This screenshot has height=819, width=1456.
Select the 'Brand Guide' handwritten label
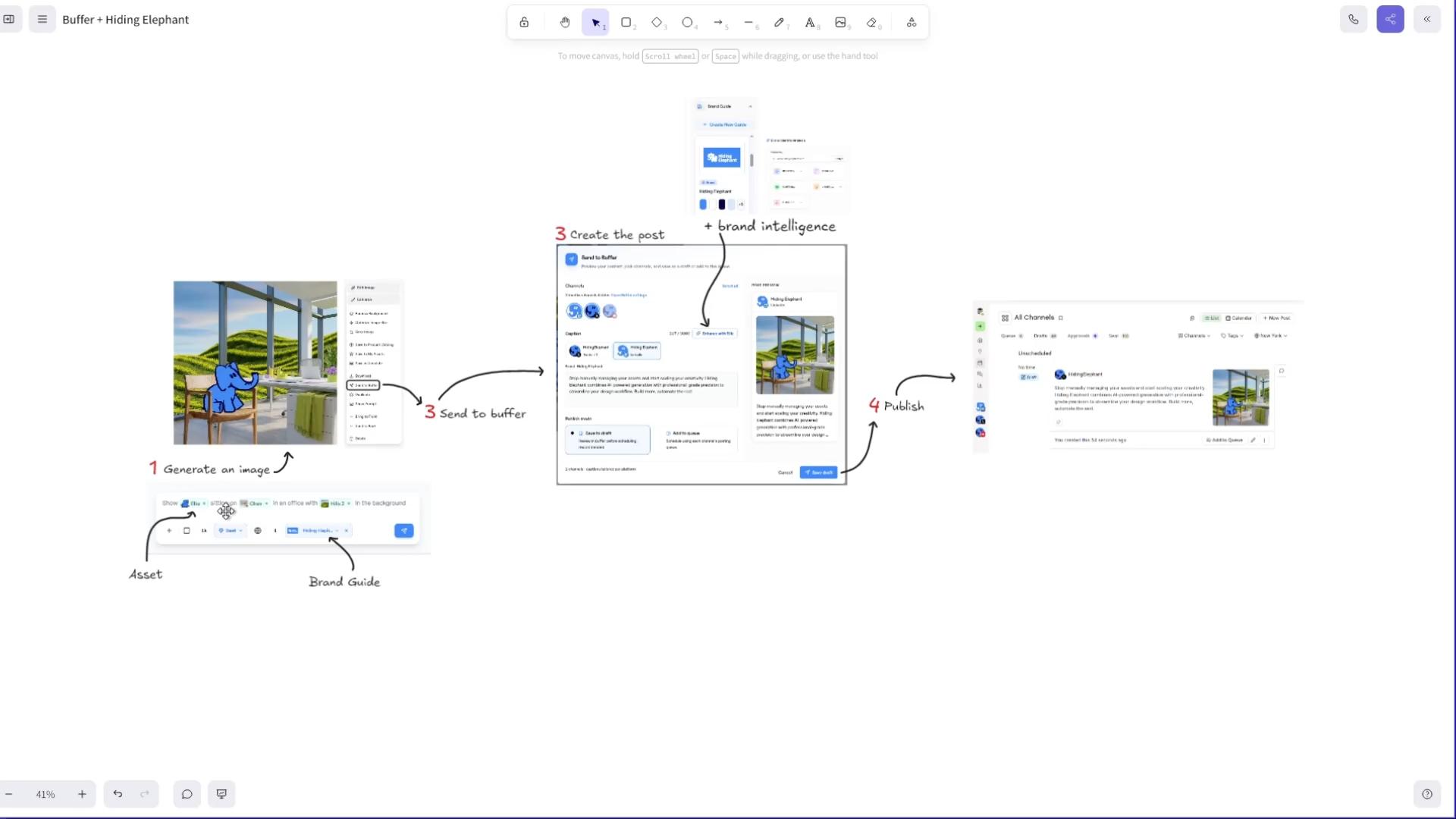pyautogui.click(x=344, y=582)
